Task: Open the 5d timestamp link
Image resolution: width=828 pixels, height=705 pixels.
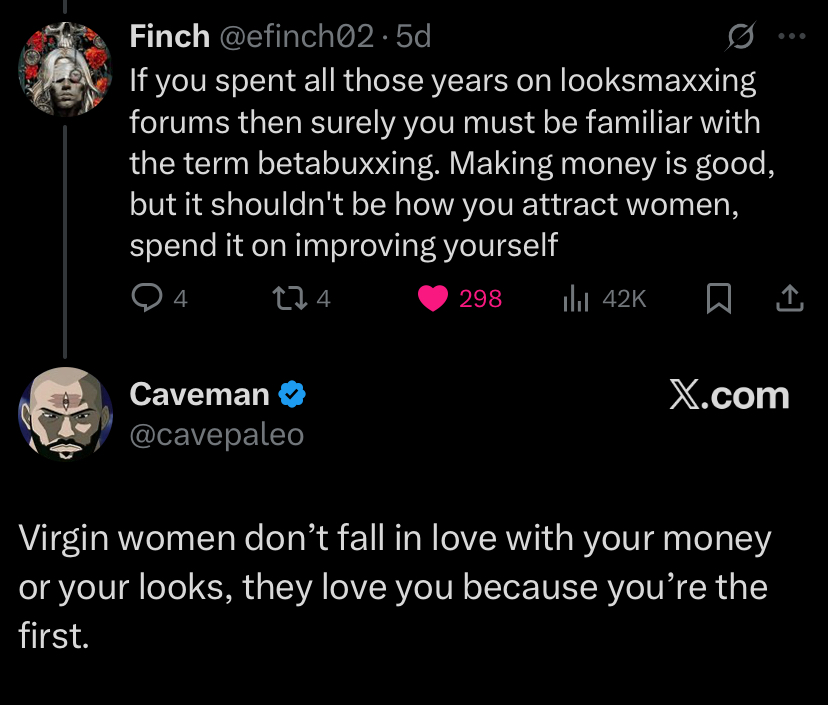Action: point(414,37)
